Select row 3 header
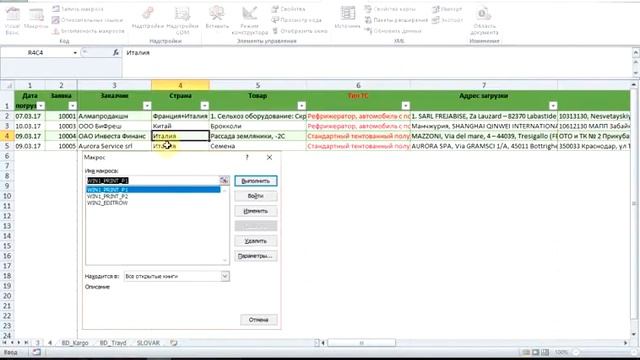 pos(7,126)
